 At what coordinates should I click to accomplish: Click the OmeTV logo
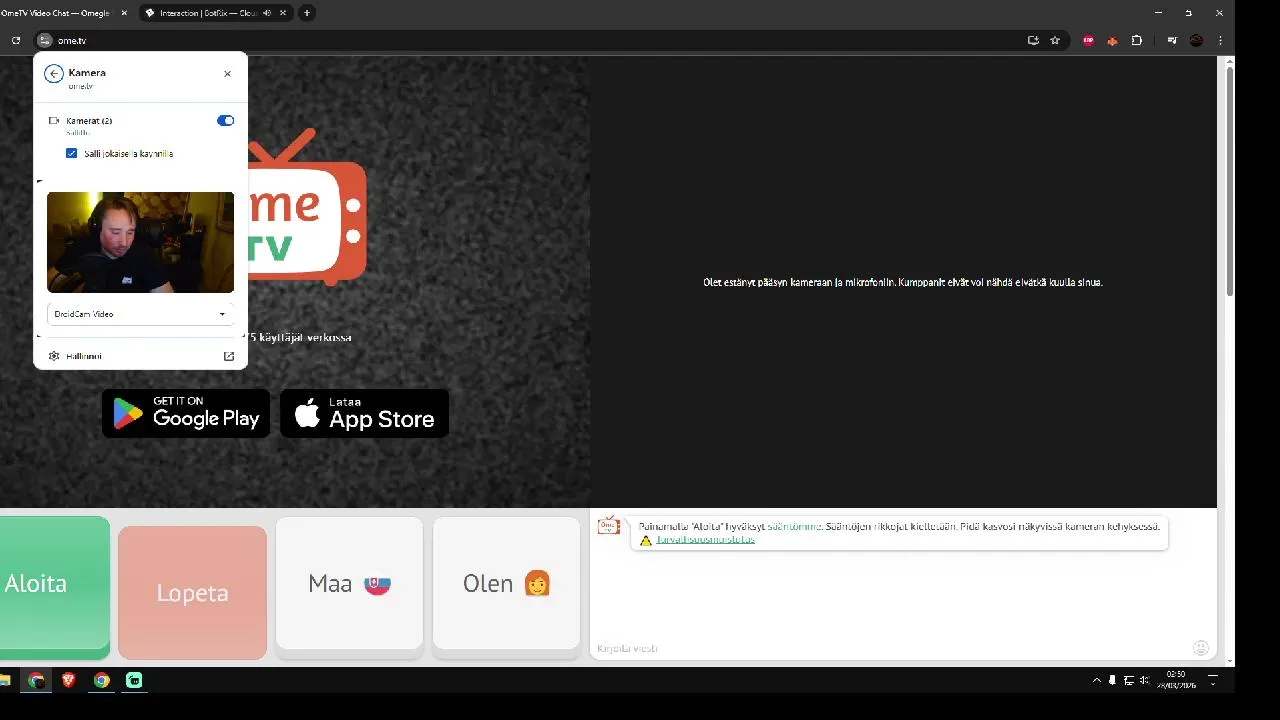pos(306,208)
